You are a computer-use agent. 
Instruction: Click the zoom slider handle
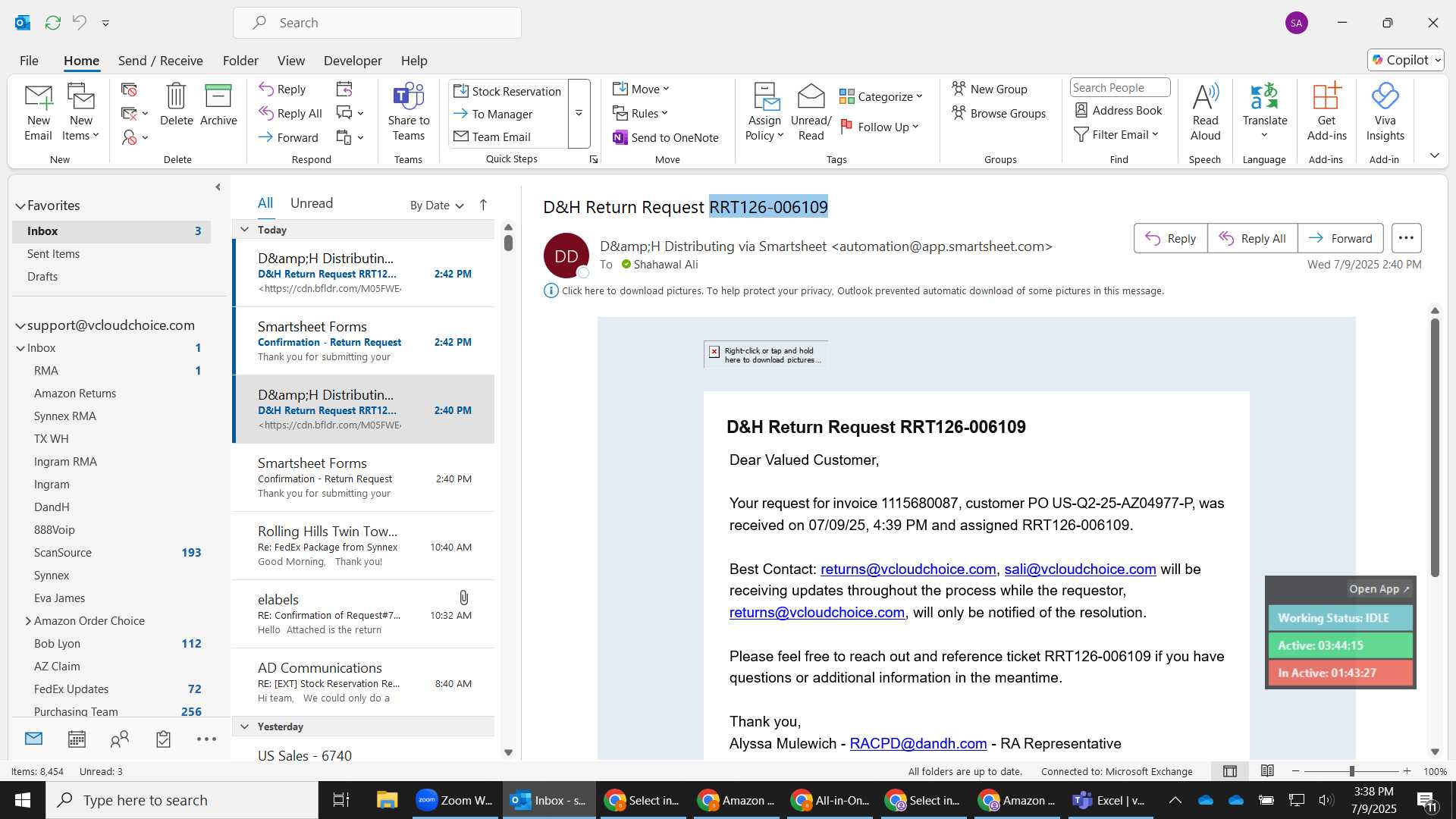(1351, 771)
